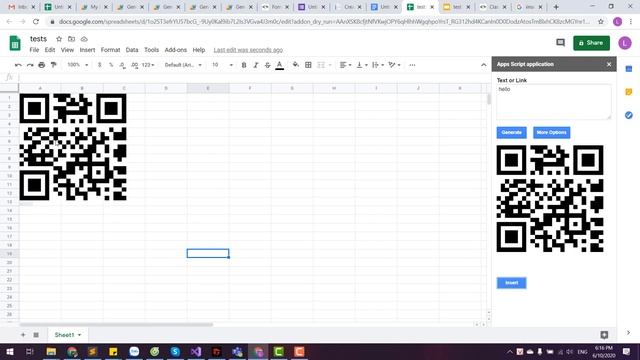Click the cloud save status icon
Image resolution: width=640 pixels, height=360 pixels.
point(84,39)
